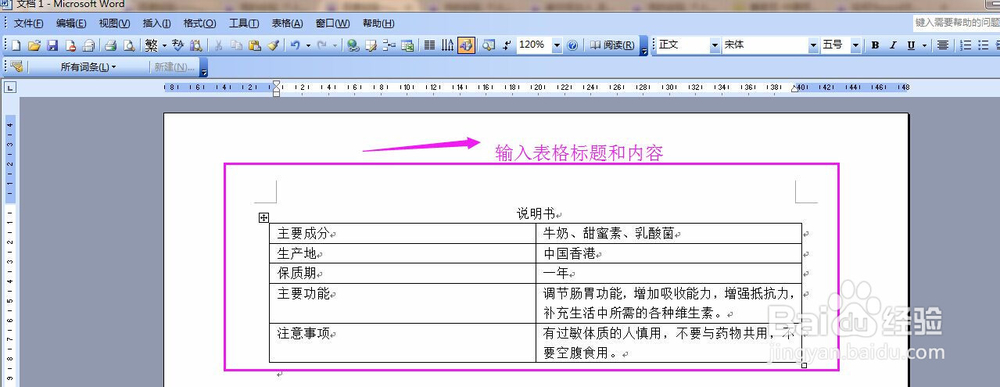The width and height of the screenshot is (1000, 387).
Task: Expand the Chinese conversion dropdown arrow
Action: 164,45
